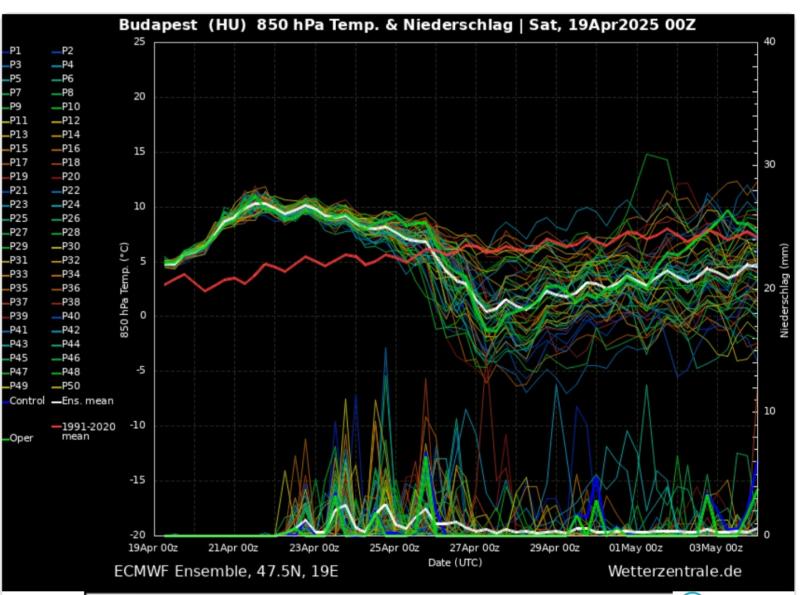Click the "Date (UTC)" axis title
The width and height of the screenshot is (800, 595).
coord(455,562)
